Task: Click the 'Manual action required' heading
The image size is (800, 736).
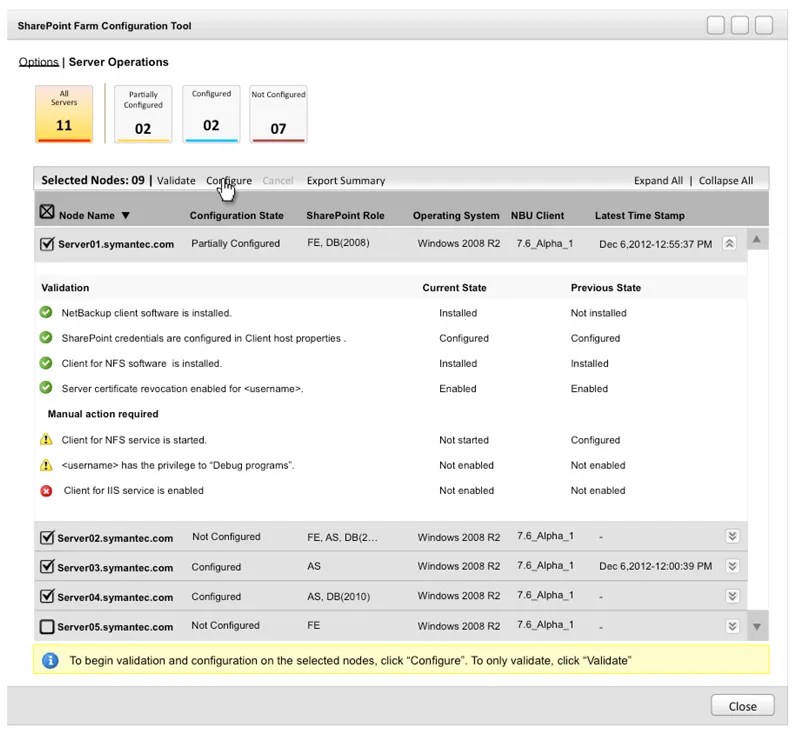Action: click(x=103, y=414)
